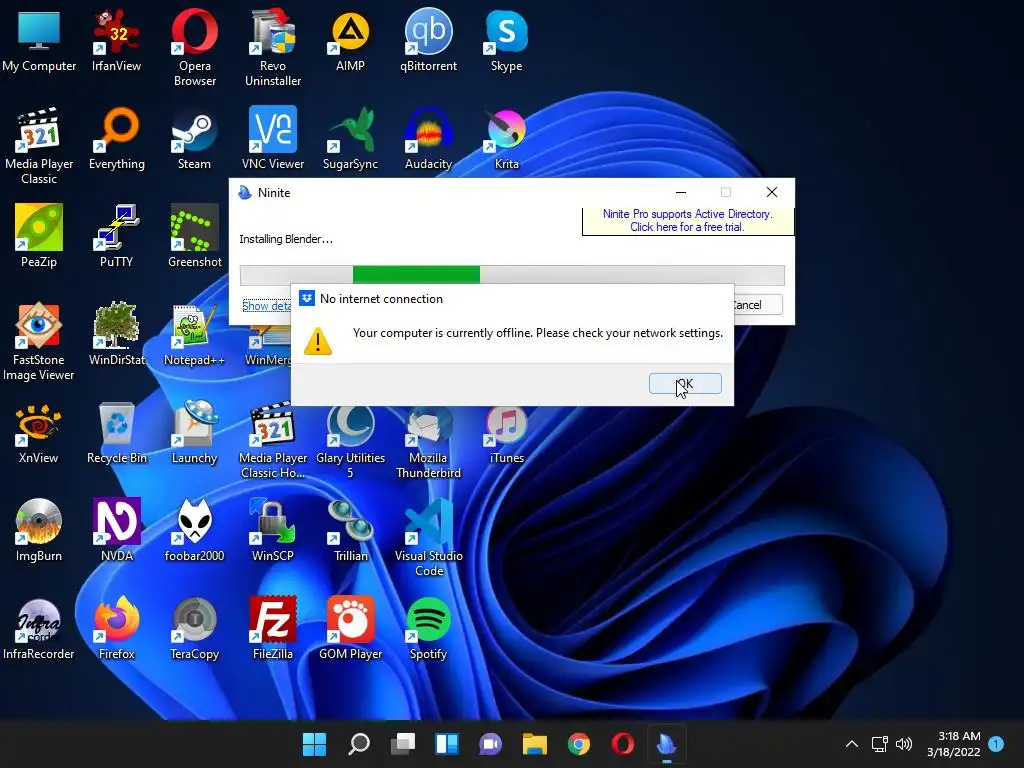This screenshot has width=1024, height=768.
Task: Open the Windows Start menu
Action: (314, 744)
